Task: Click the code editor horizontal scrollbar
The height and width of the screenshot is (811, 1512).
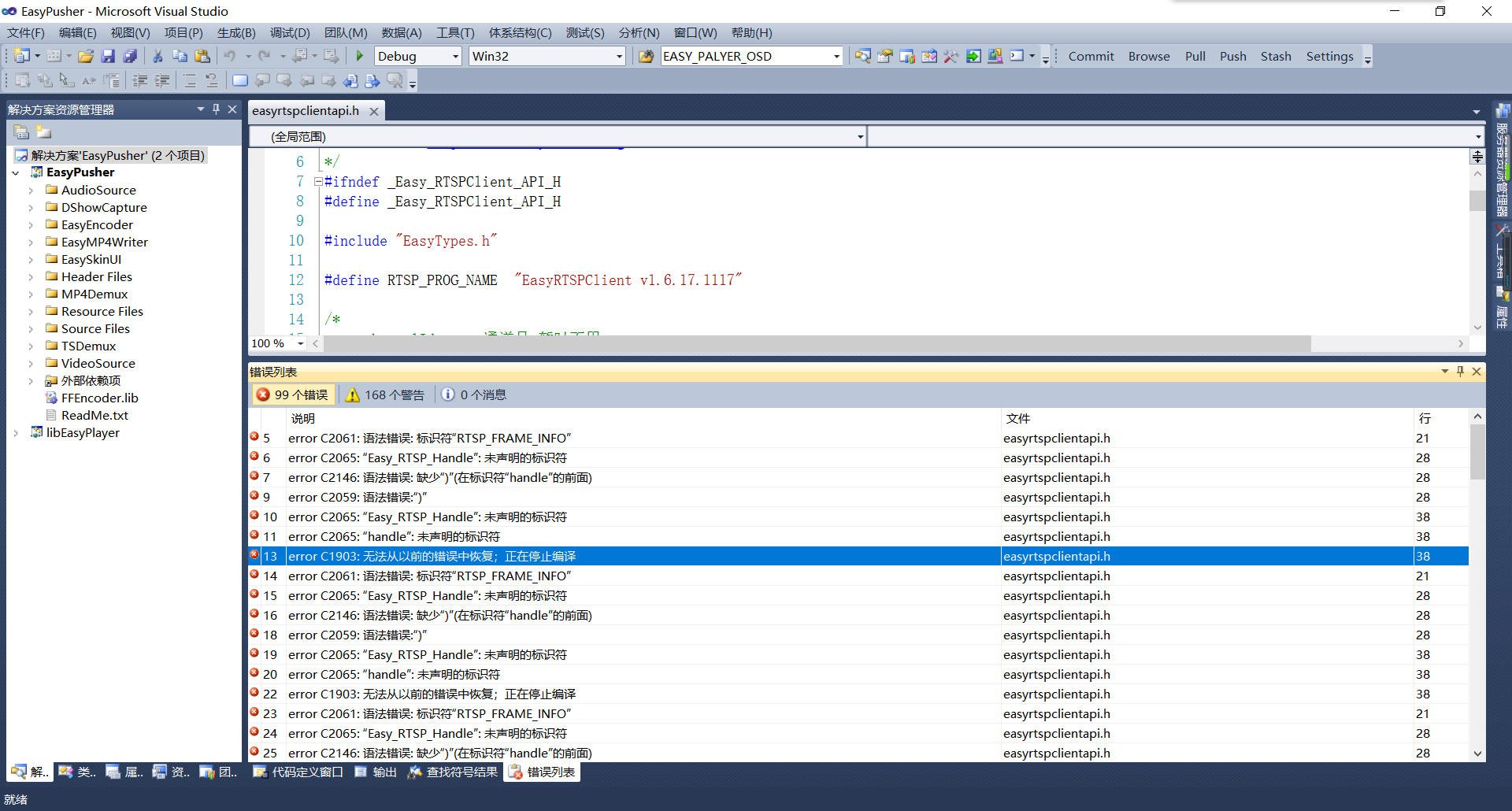Action: [x=817, y=343]
